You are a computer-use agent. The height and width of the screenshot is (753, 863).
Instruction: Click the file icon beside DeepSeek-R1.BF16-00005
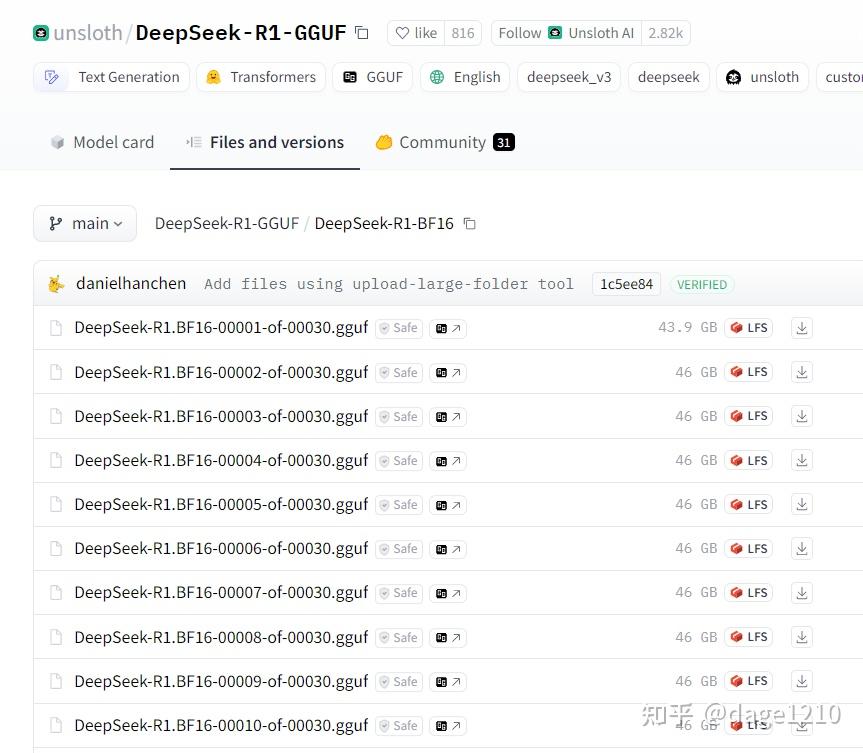coord(55,504)
